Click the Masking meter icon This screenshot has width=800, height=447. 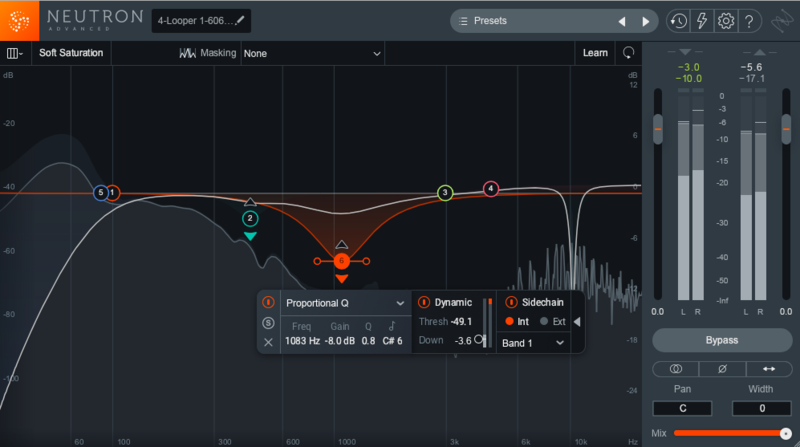(187, 53)
